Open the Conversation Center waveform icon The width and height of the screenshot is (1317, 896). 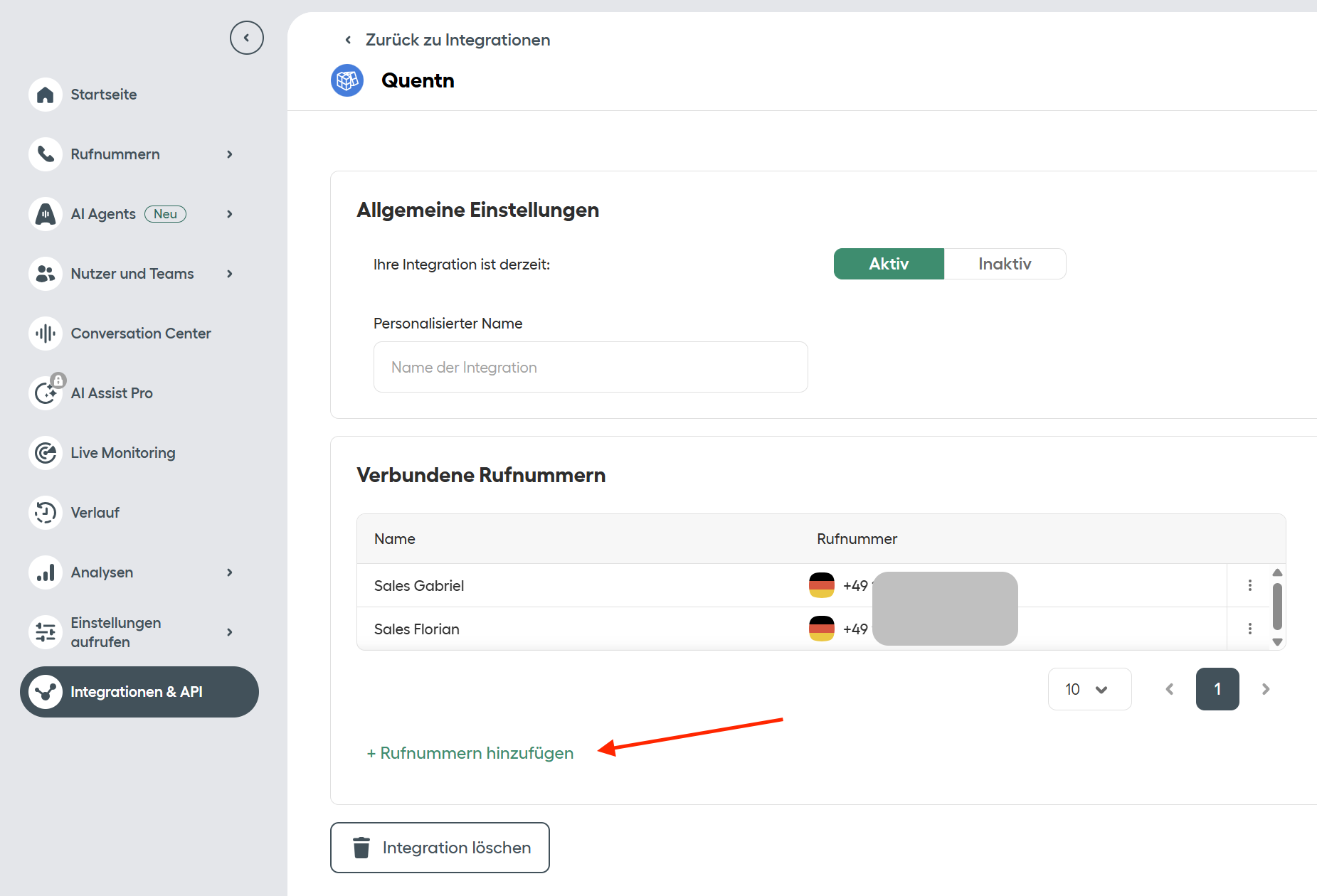(46, 334)
